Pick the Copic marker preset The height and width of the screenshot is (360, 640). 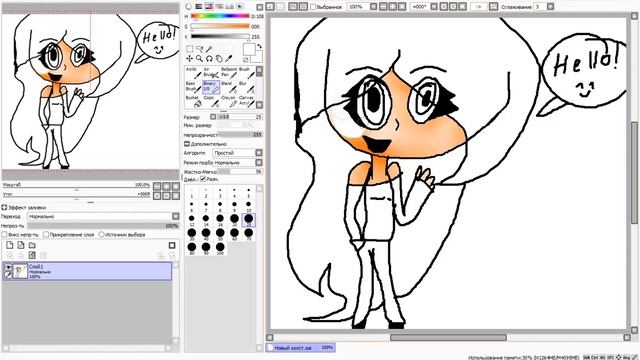point(211,102)
